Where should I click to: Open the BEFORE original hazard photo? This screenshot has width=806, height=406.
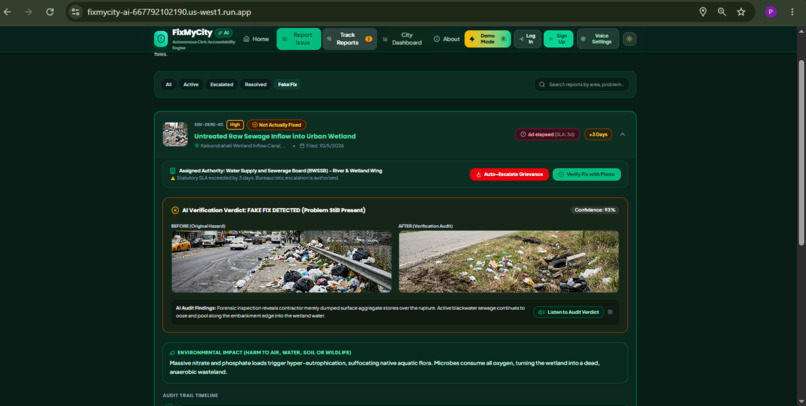(281, 262)
